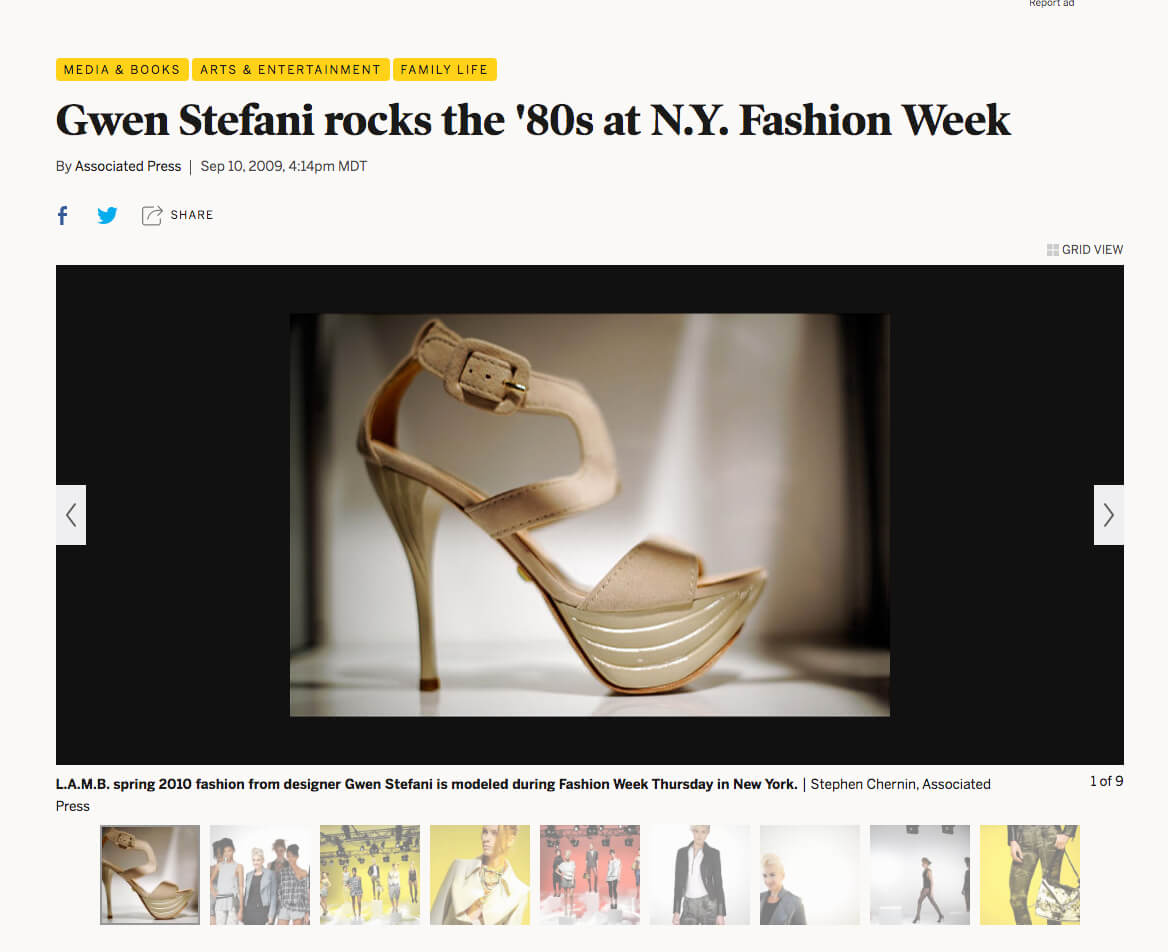
Task: Share article on Facebook icon
Action: [x=62, y=215]
